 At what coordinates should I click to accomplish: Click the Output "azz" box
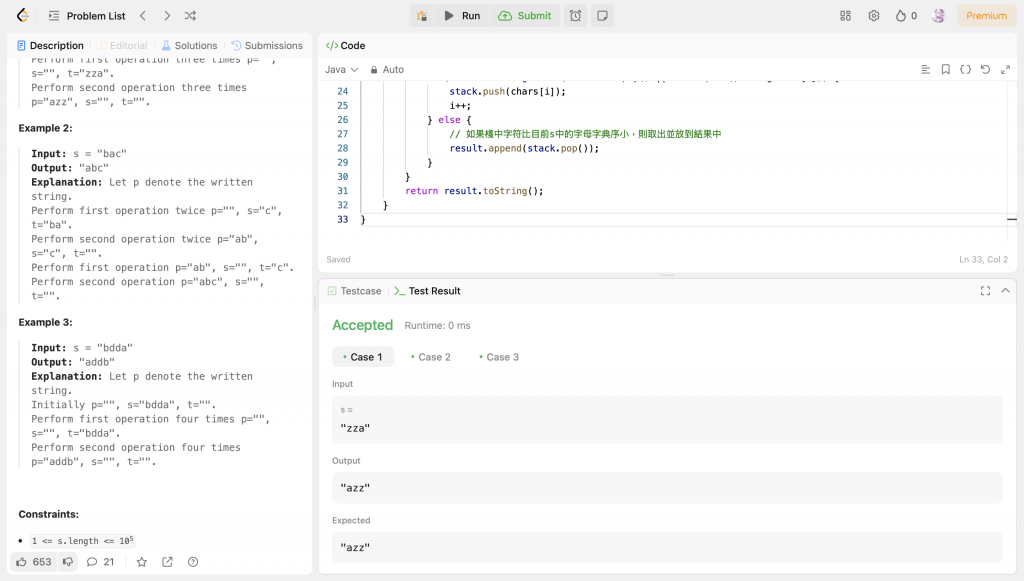pyautogui.click(x=667, y=488)
